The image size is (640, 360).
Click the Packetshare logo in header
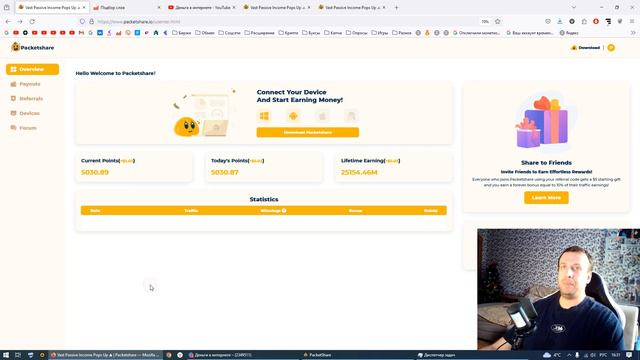point(33,47)
